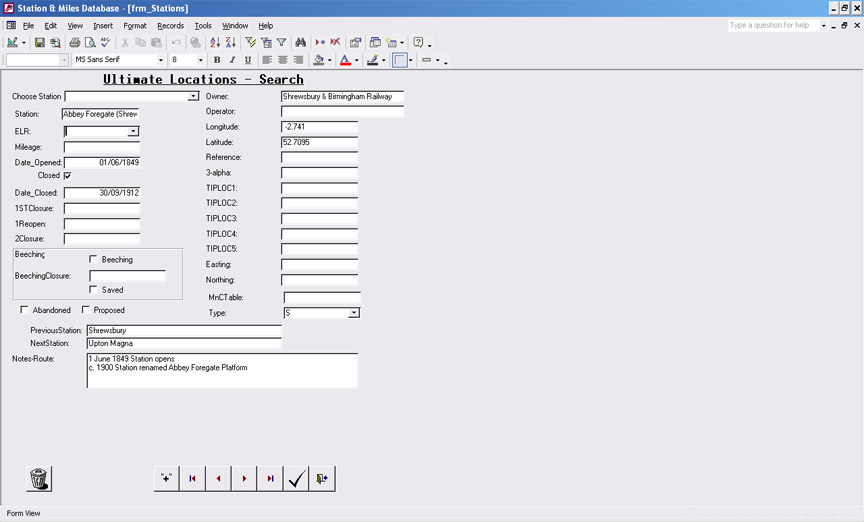
Task: Open the Insert menu
Action: pyautogui.click(x=103, y=26)
